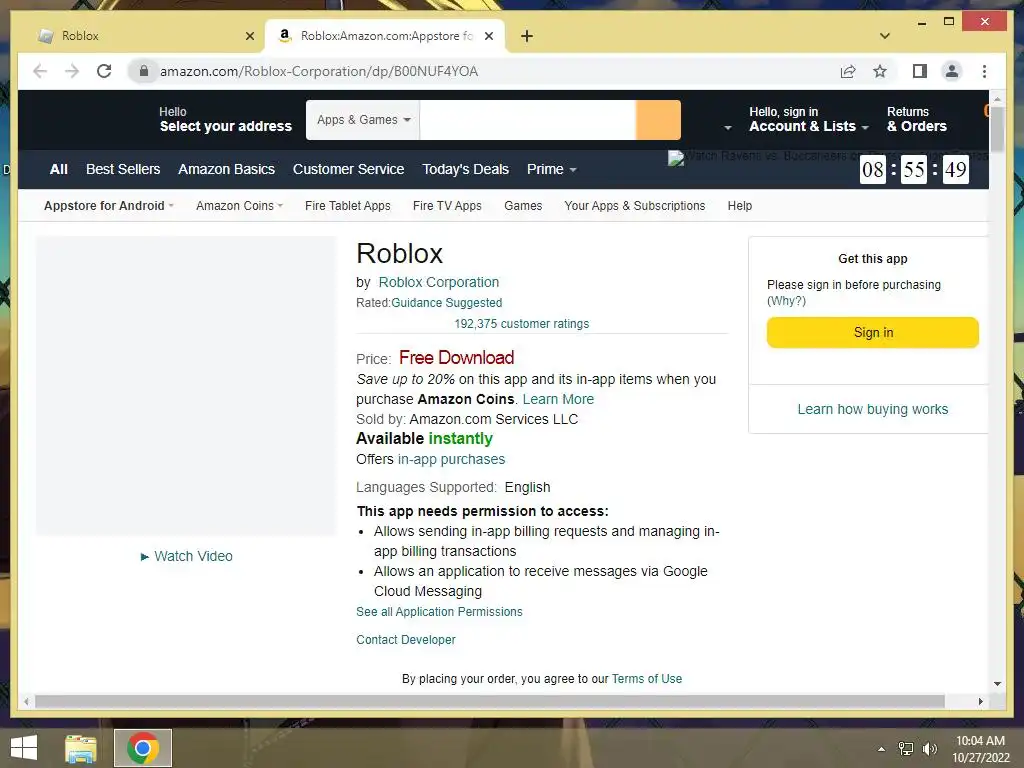Click the Guidance Suggested rating link
Viewport: 1024px width, 768px height.
[x=447, y=303]
